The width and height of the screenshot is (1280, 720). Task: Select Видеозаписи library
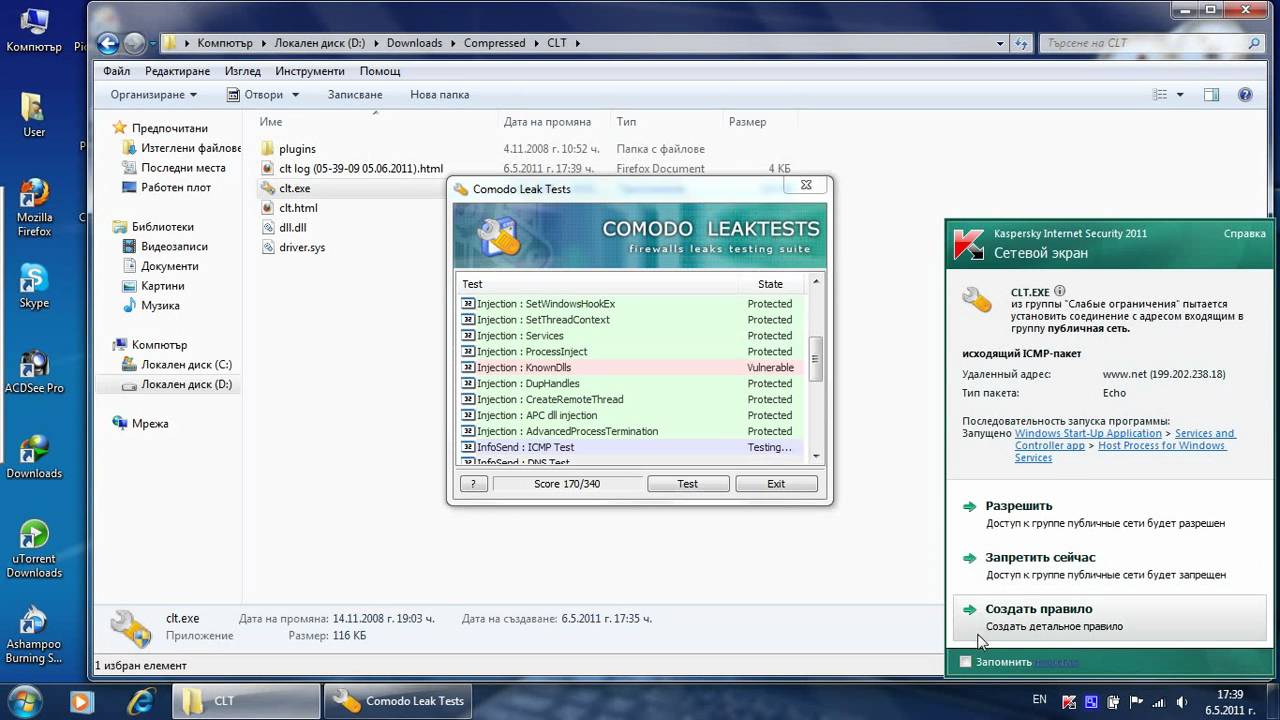(174, 246)
